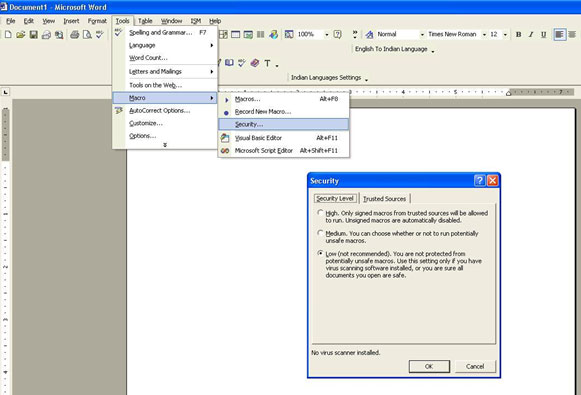Click the right indent marker on ruler
Image resolution: width=581 pixels, height=395 pixels.
[x=508, y=93]
